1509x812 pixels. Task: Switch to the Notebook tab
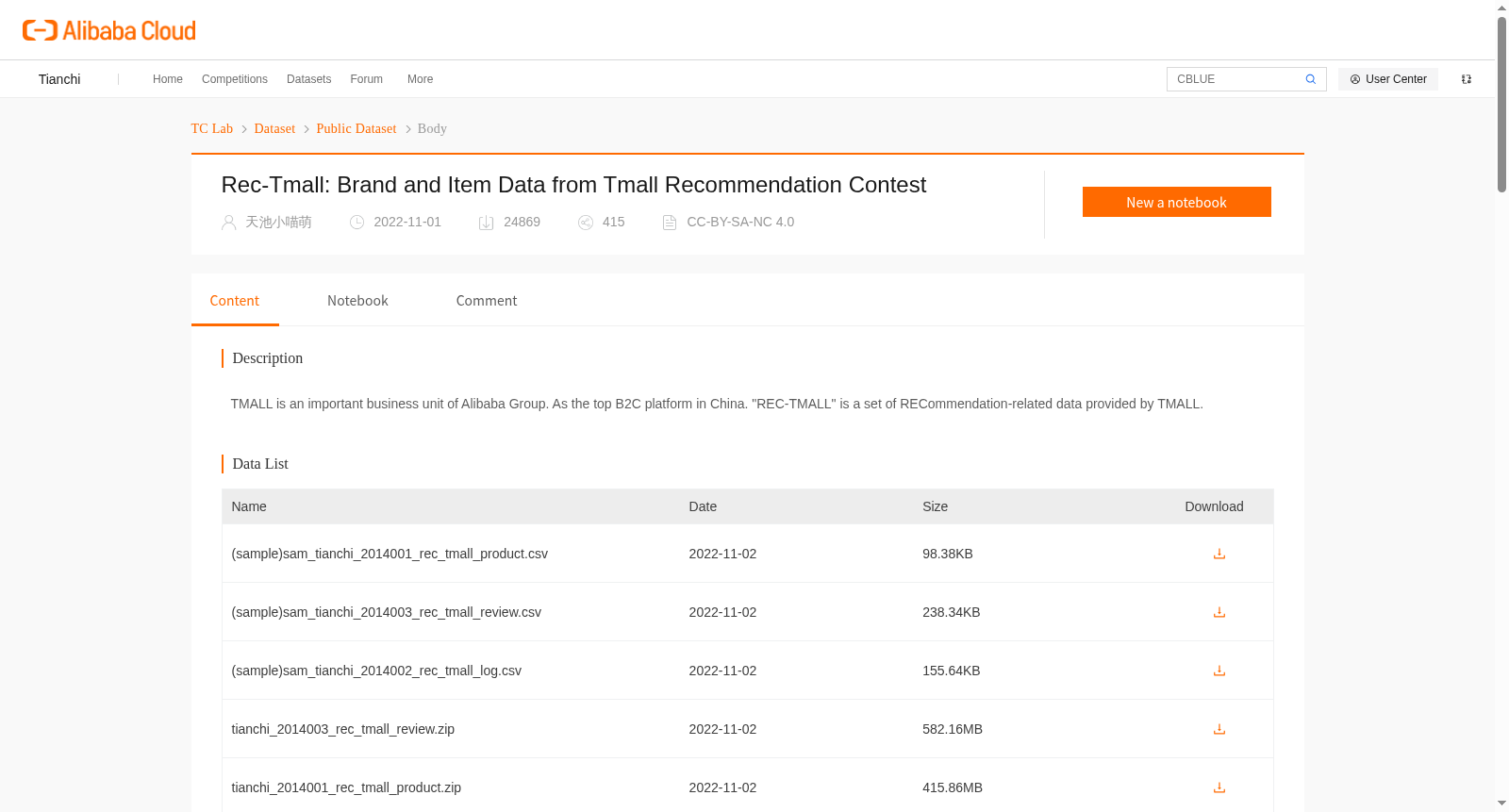357,301
